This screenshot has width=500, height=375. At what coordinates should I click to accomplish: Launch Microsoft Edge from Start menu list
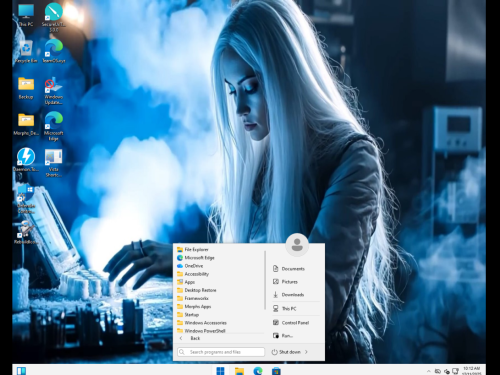point(199,258)
